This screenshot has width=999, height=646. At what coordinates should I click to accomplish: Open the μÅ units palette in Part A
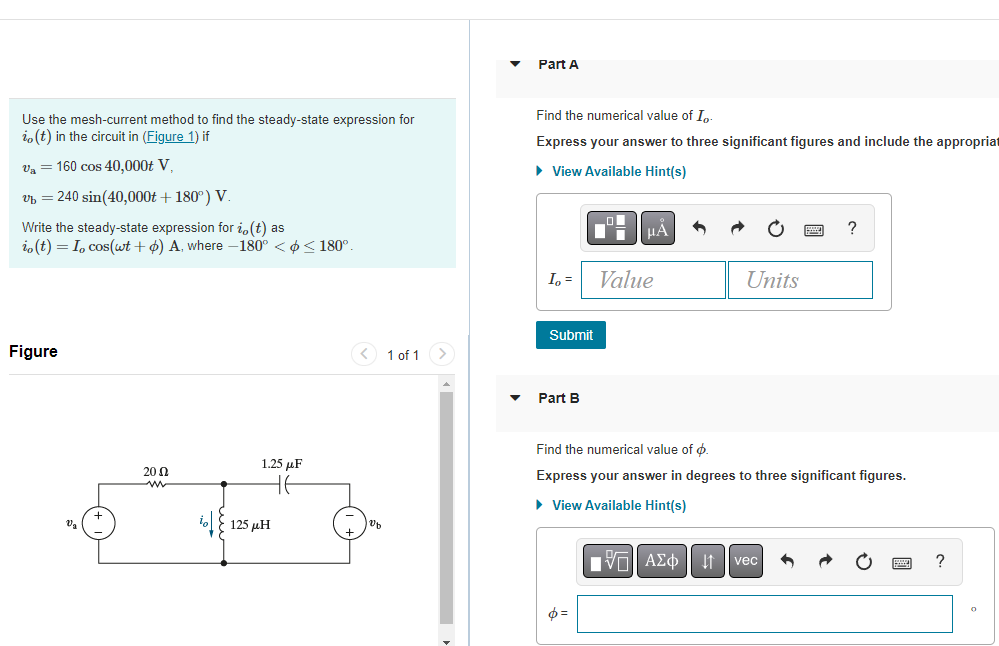[655, 228]
